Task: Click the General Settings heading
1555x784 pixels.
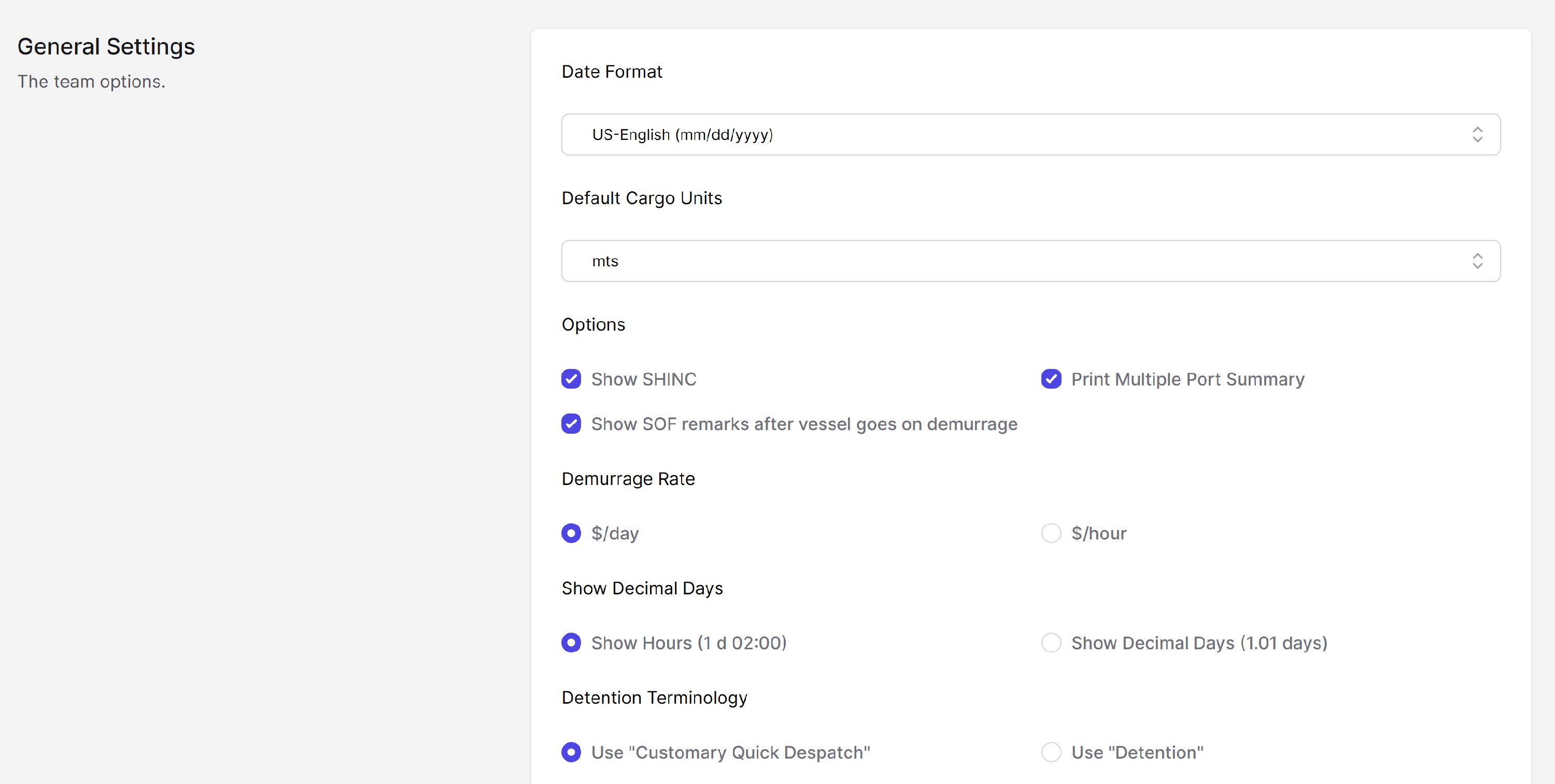Action: [106, 47]
